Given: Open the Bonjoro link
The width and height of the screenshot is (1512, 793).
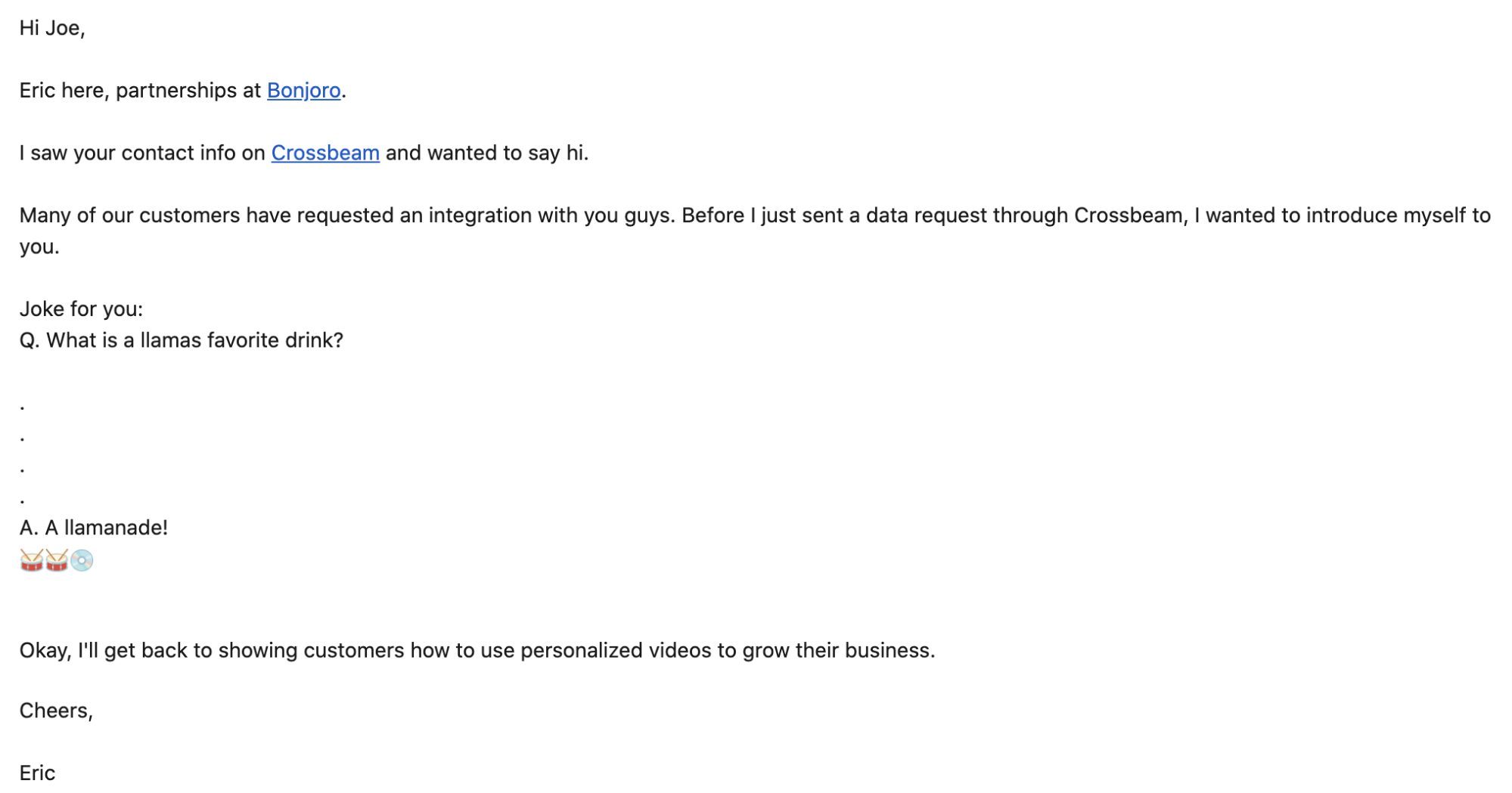Looking at the screenshot, I should (x=303, y=91).
